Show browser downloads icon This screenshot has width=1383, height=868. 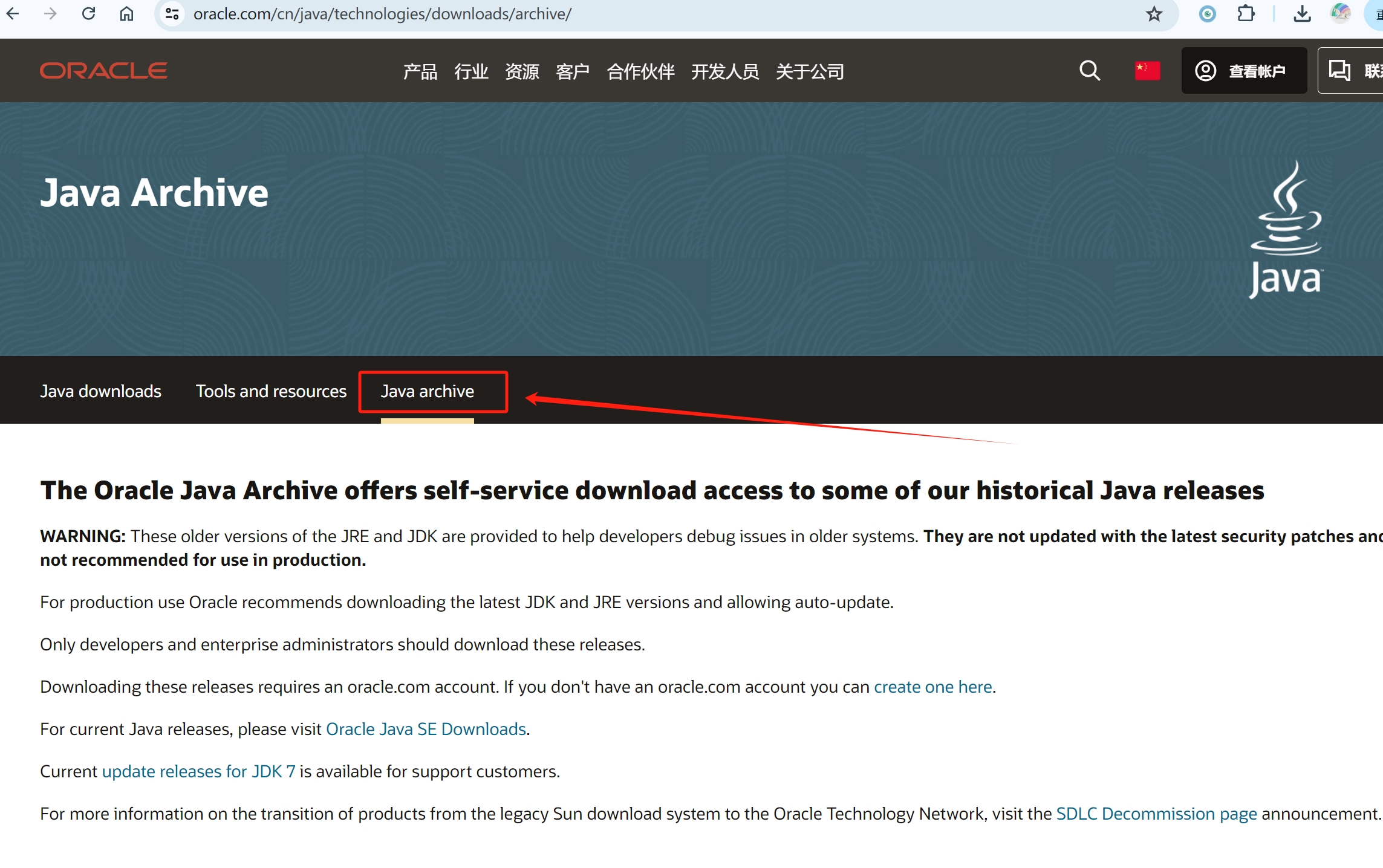pos(1302,13)
